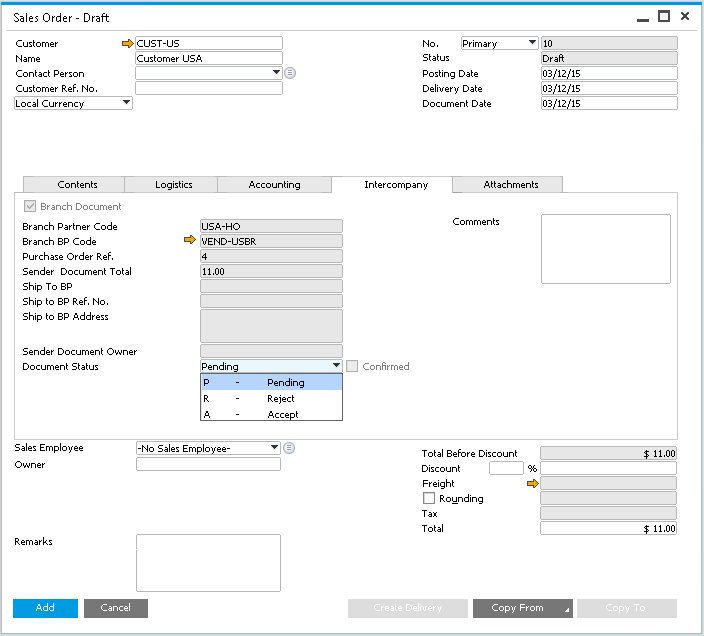Click the Sender Document Owner field
704x636 pixels.
click(x=271, y=351)
